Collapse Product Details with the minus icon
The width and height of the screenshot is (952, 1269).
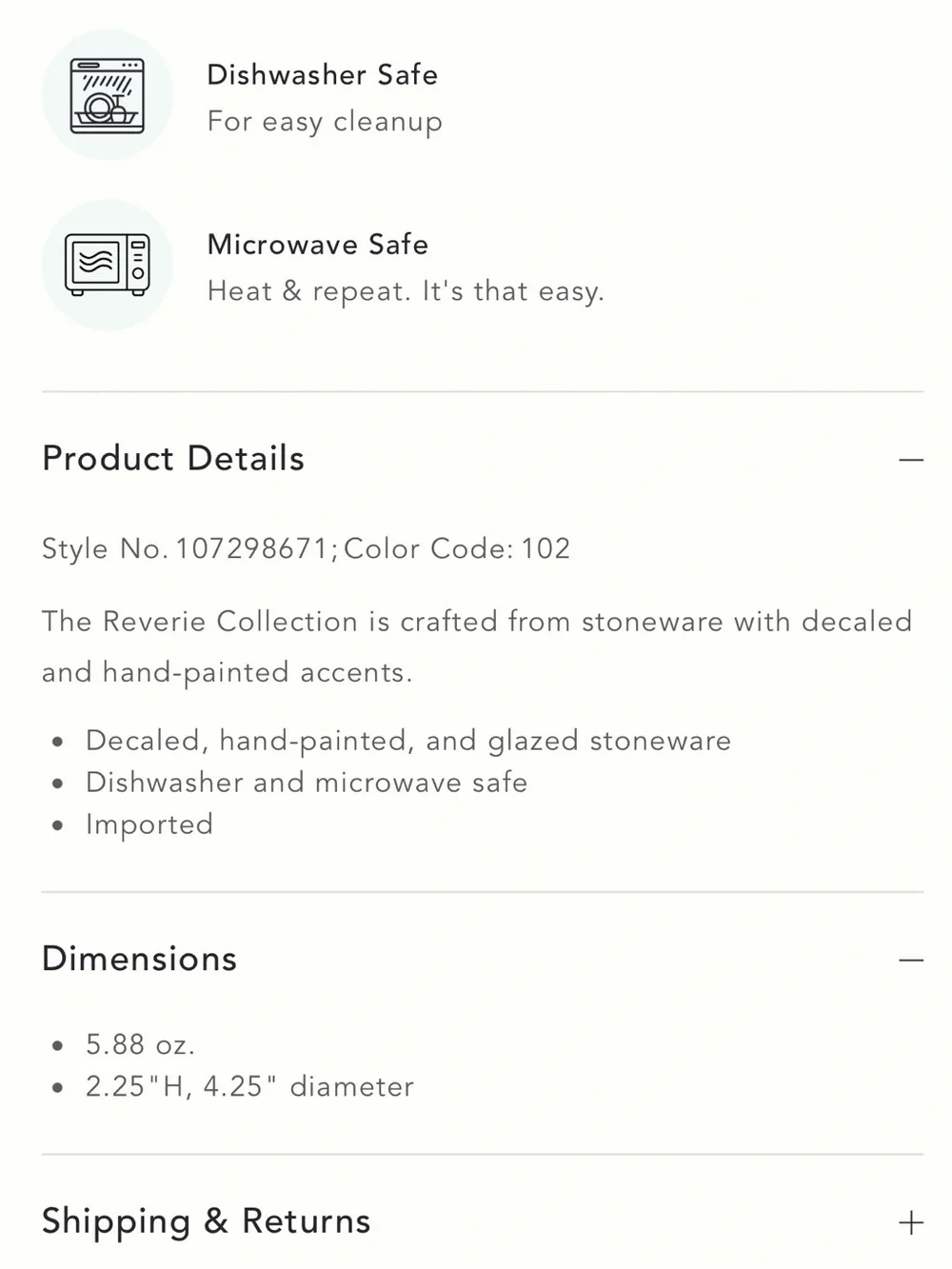click(x=911, y=460)
